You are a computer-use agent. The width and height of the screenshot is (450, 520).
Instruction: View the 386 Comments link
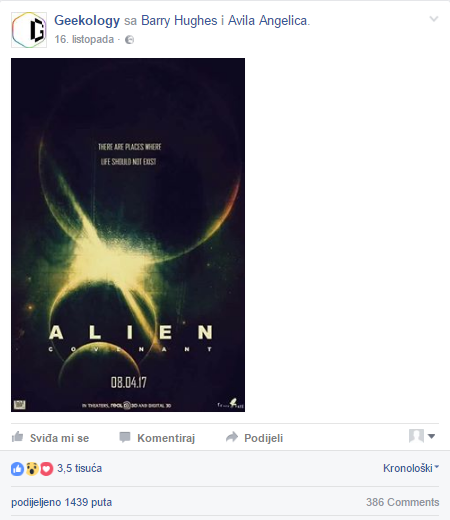click(402, 502)
